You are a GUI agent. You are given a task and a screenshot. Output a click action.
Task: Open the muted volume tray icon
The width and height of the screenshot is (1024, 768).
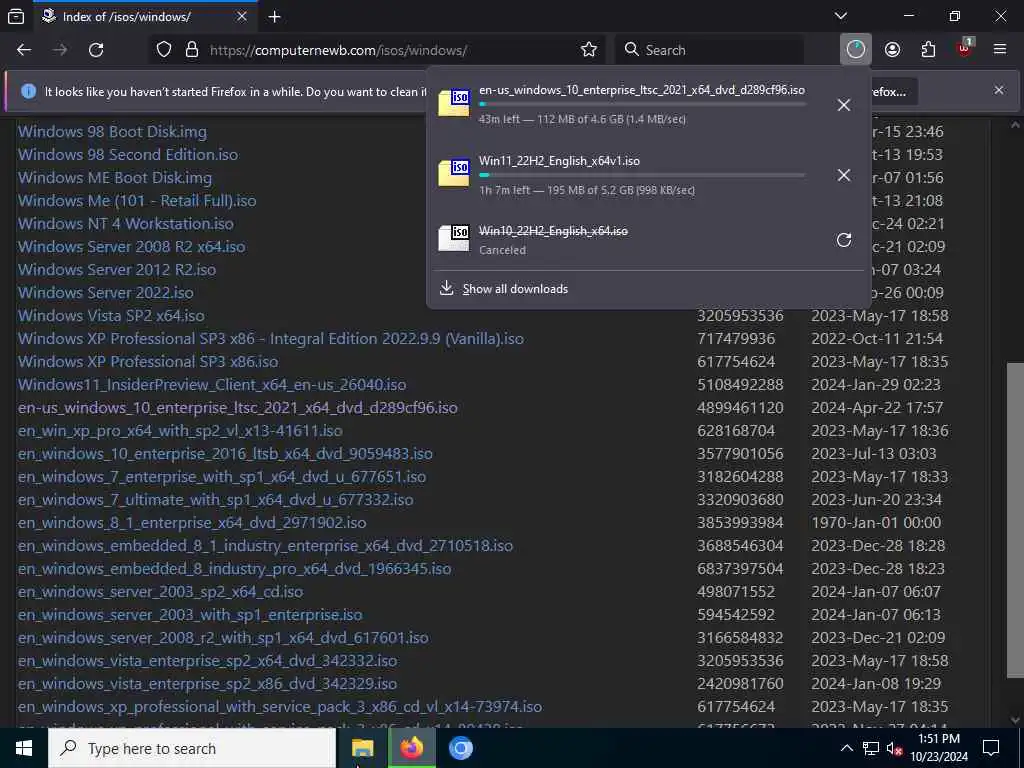click(894, 748)
